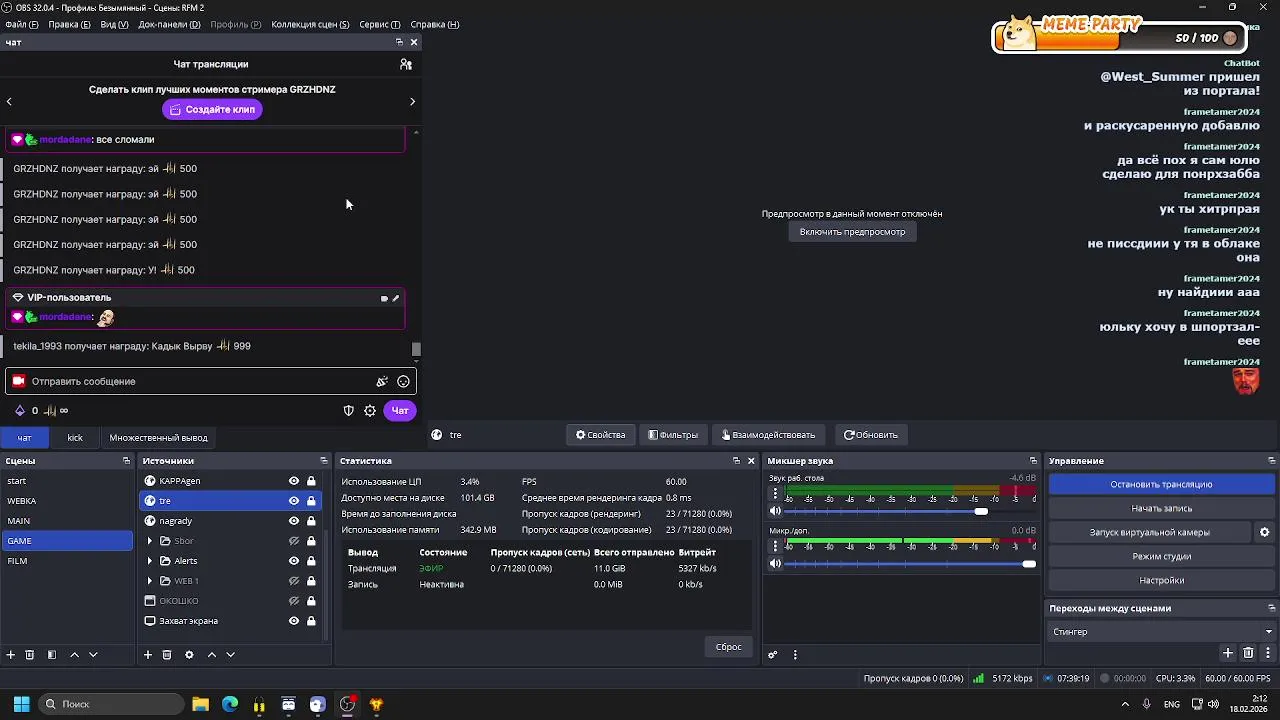Click the chat scrollbar thumb
This screenshot has height=720, width=1280.
pyautogui.click(x=416, y=349)
